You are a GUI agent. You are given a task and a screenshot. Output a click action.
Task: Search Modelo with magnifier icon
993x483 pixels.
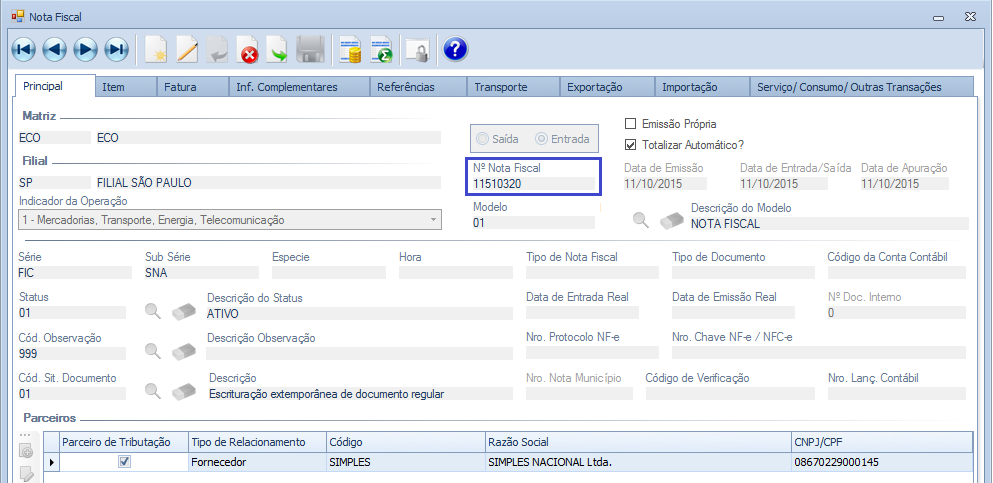[x=642, y=220]
